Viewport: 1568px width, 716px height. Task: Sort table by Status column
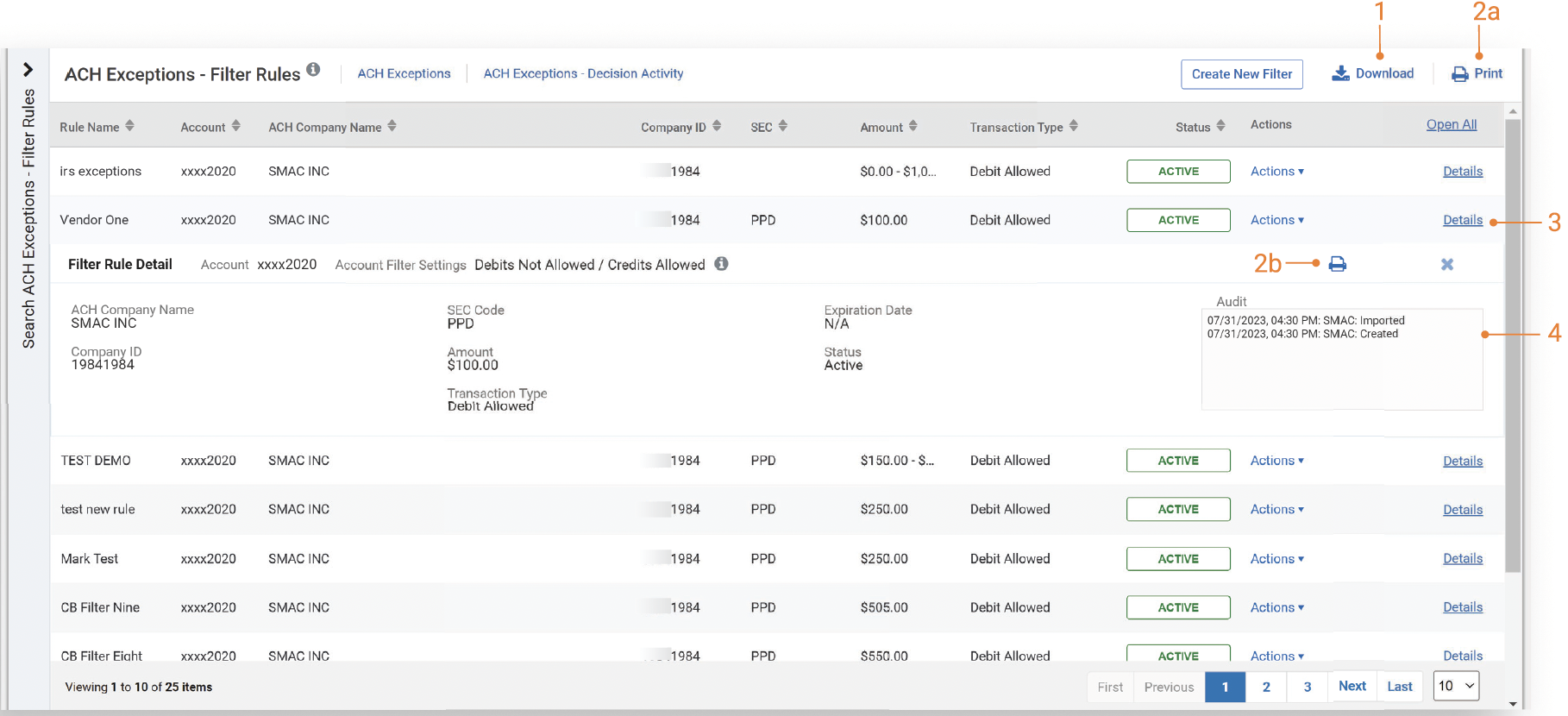pyautogui.click(x=1220, y=126)
